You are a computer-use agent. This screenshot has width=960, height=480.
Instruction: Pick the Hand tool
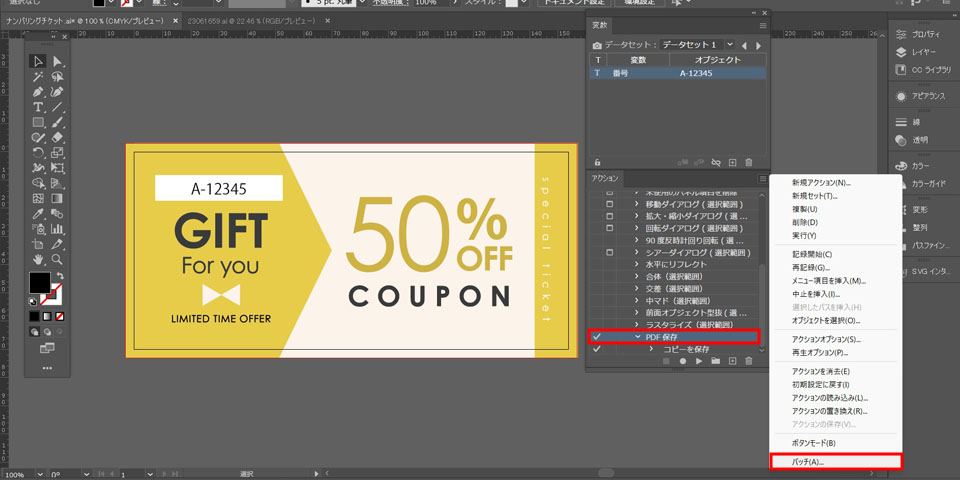click(x=38, y=259)
